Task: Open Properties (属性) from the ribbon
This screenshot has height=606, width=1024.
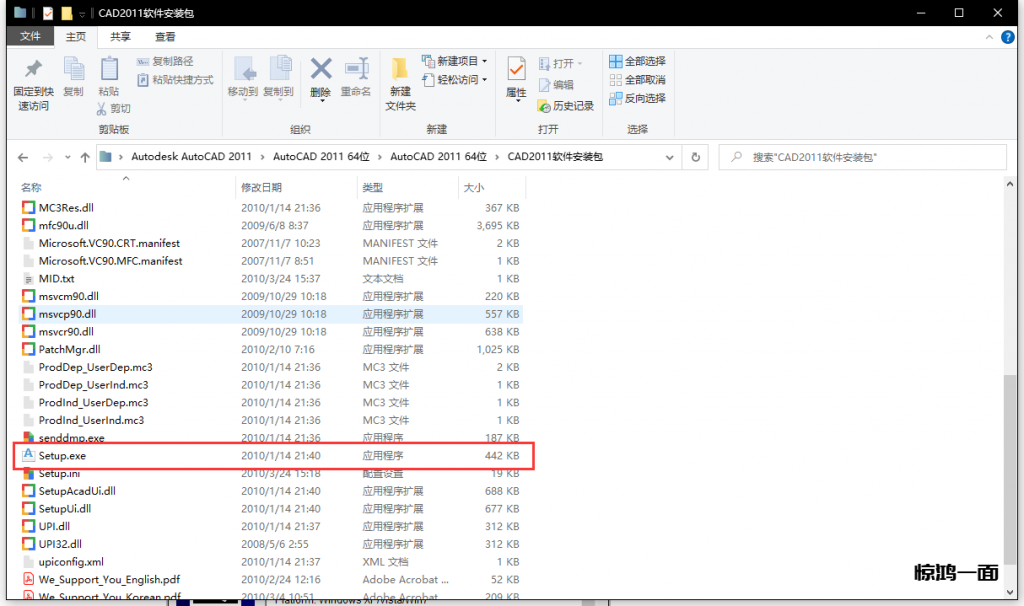Action: (x=516, y=74)
